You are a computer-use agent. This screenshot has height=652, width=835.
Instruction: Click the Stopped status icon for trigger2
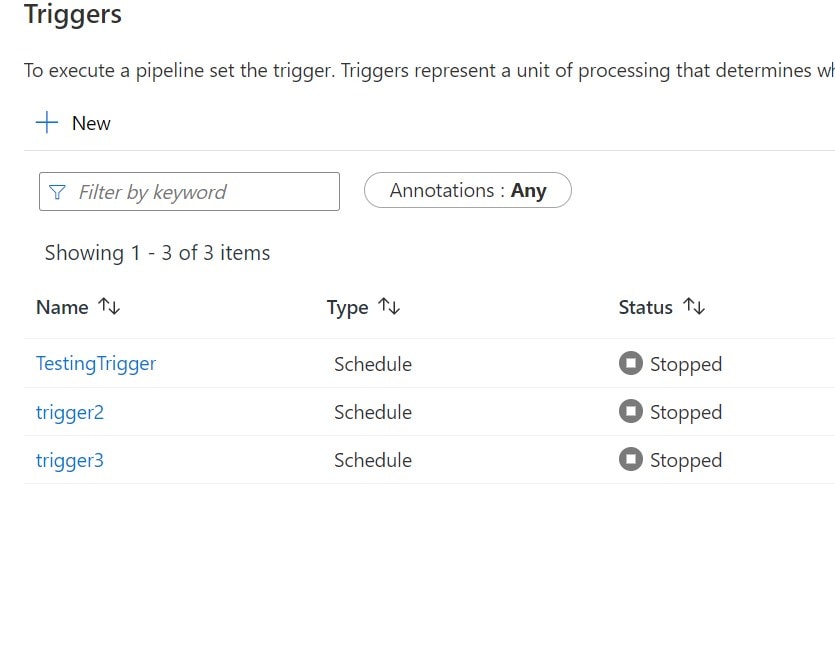pyautogui.click(x=630, y=412)
